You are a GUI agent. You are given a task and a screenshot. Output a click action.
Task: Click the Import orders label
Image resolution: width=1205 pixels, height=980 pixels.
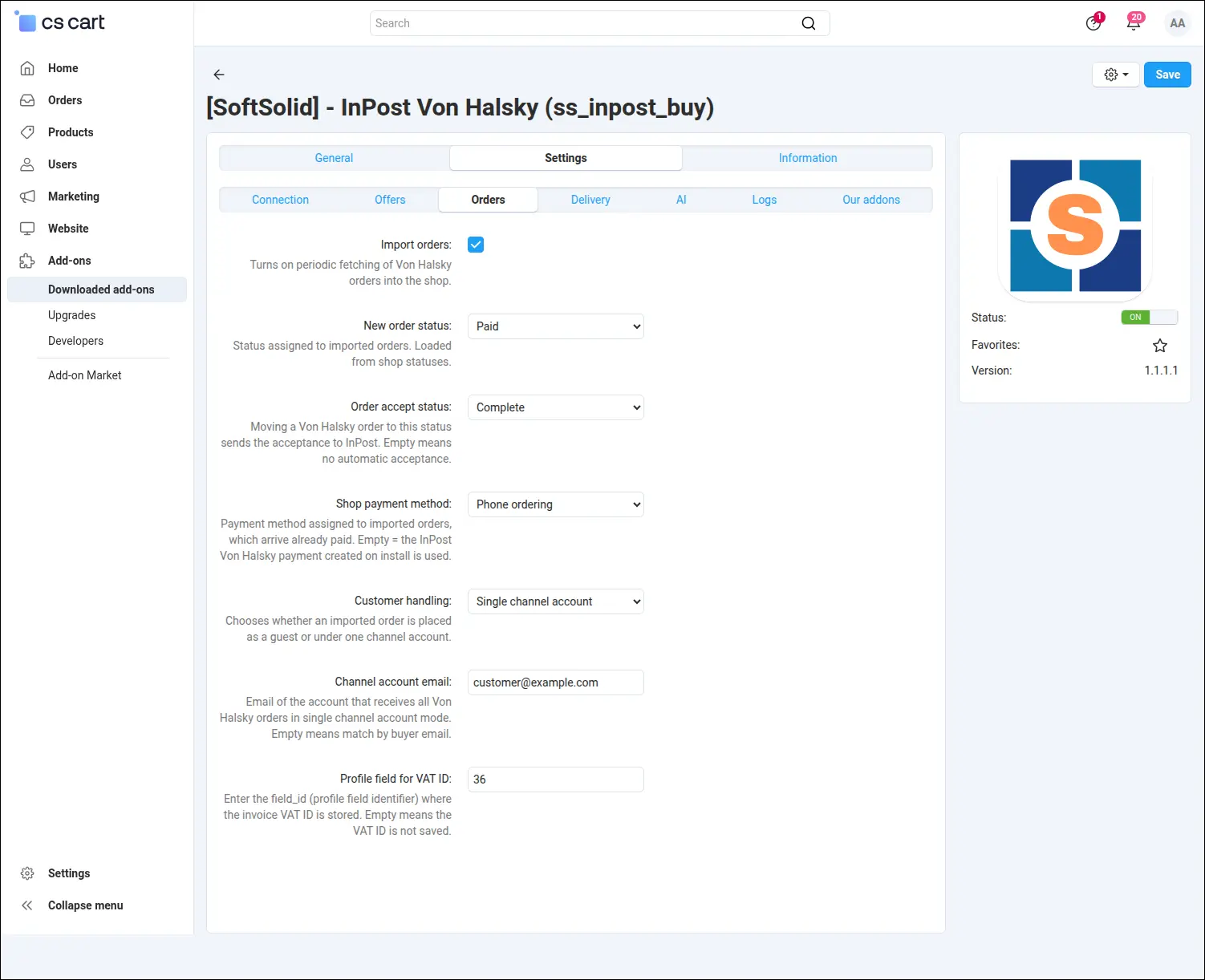416,245
